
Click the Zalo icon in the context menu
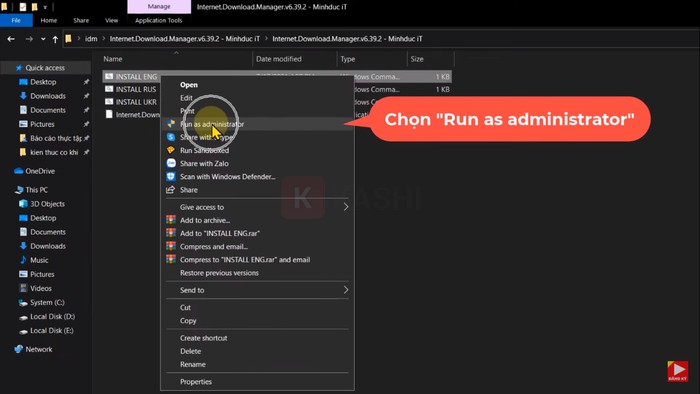click(x=171, y=163)
